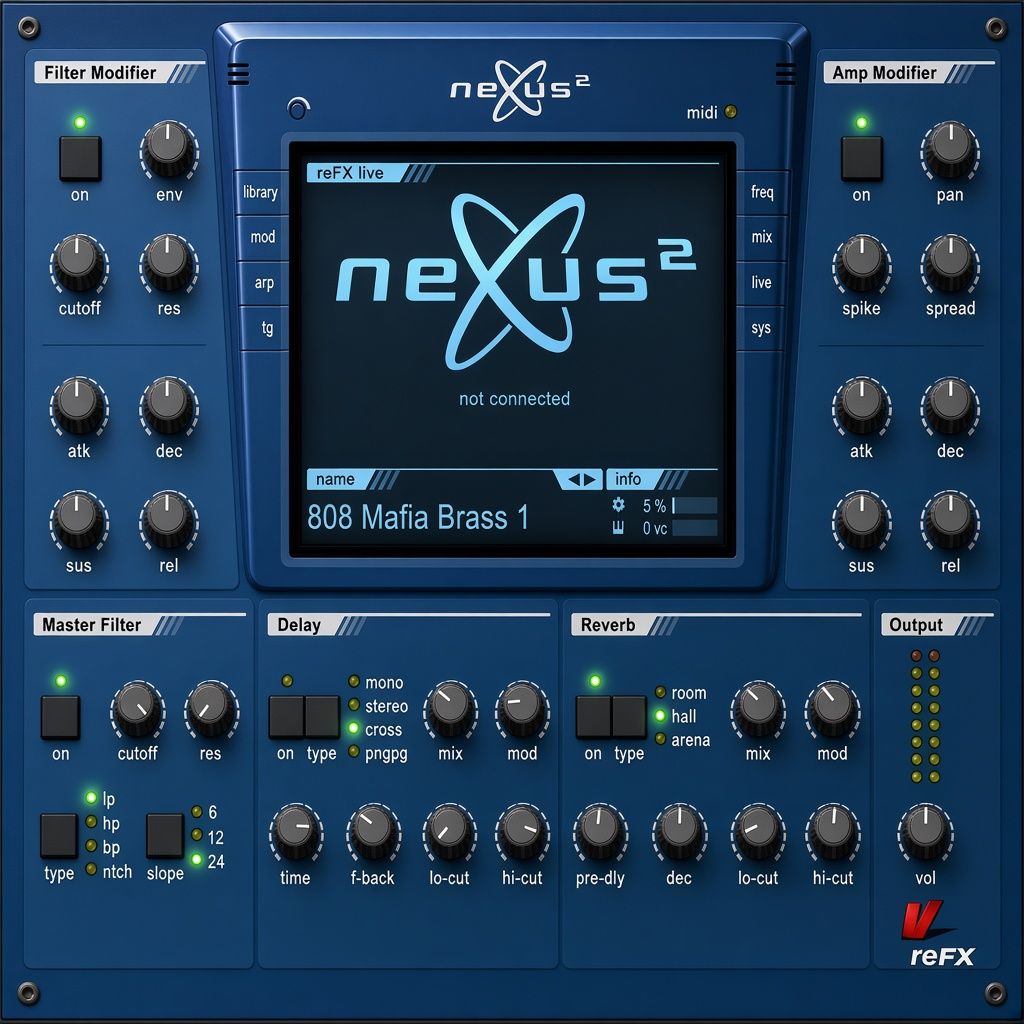Toggle the Delay on button
Viewport: 1024px width, 1024px height.
coord(286,717)
